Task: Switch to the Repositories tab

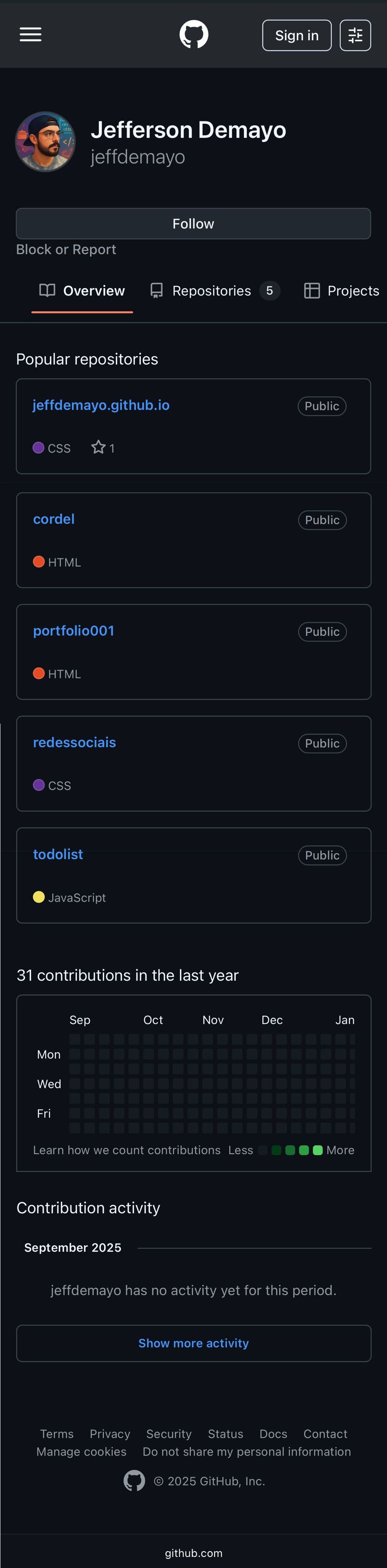Action: click(211, 291)
